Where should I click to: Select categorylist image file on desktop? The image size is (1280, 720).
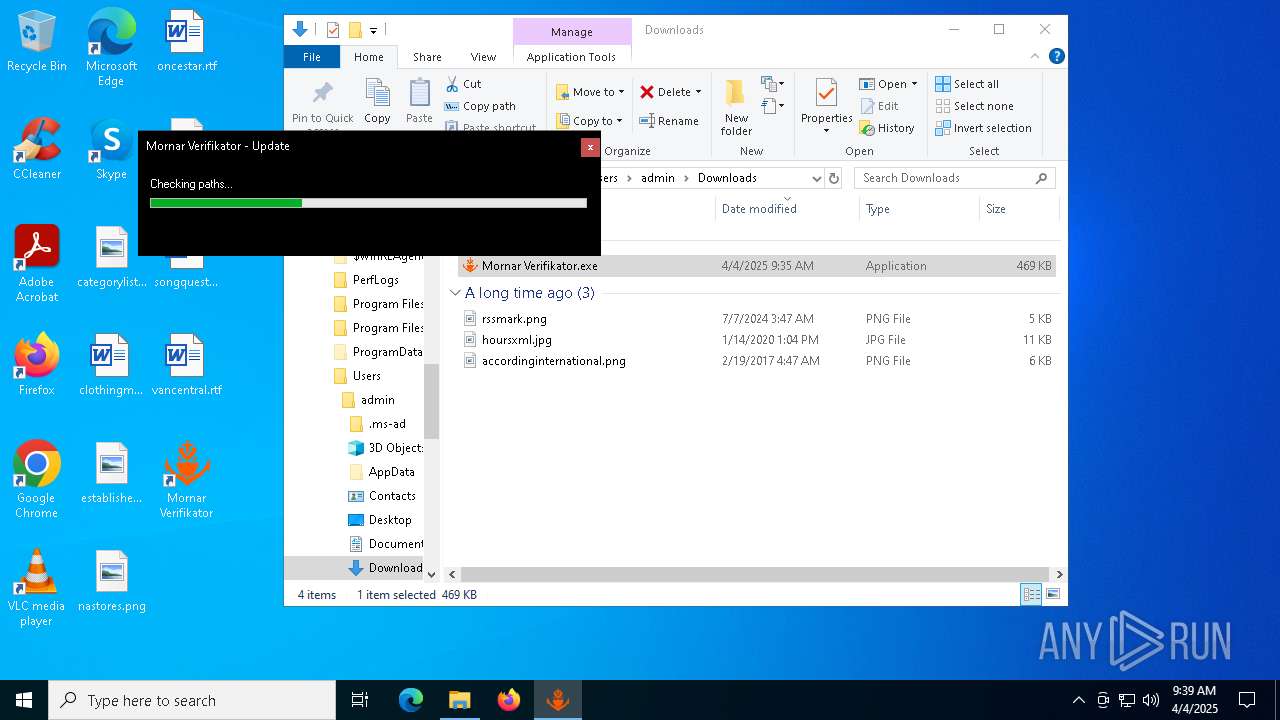click(x=111, y=258)
